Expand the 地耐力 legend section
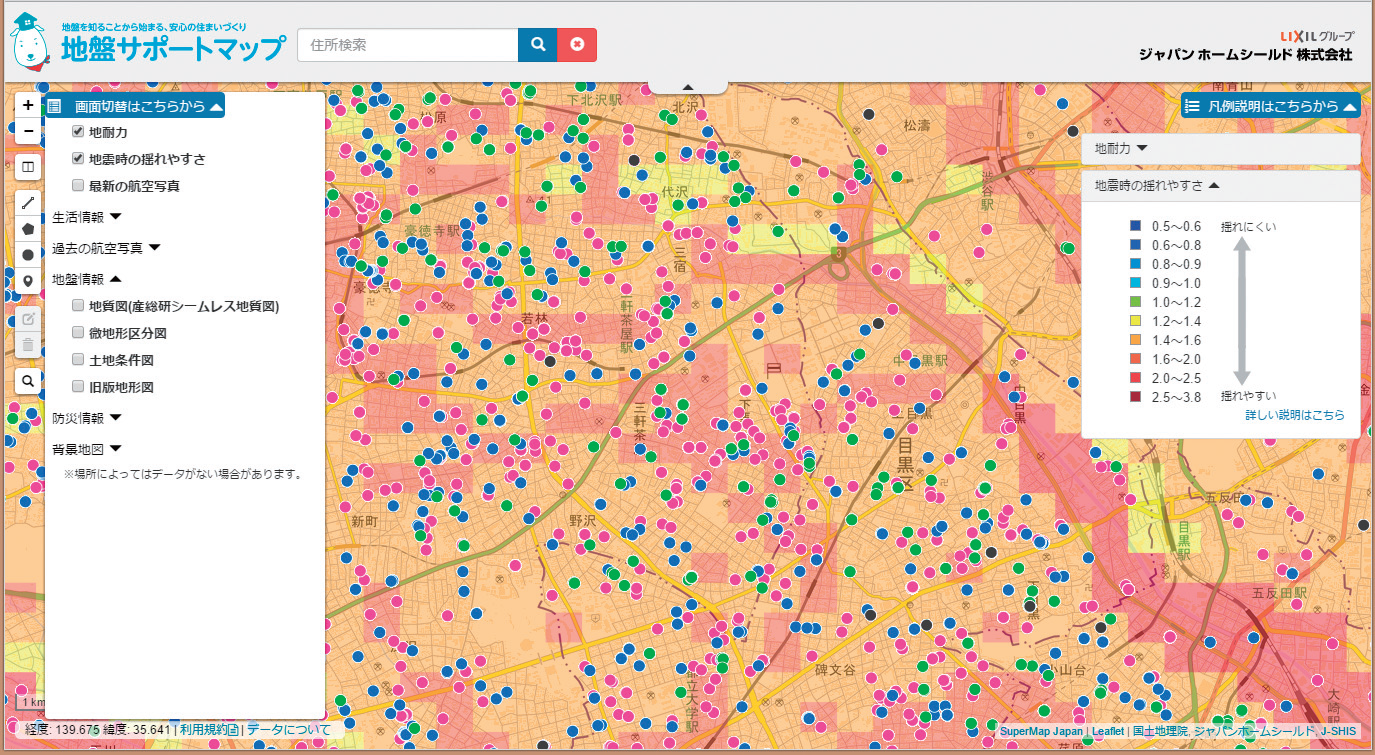 (1221, 148)
